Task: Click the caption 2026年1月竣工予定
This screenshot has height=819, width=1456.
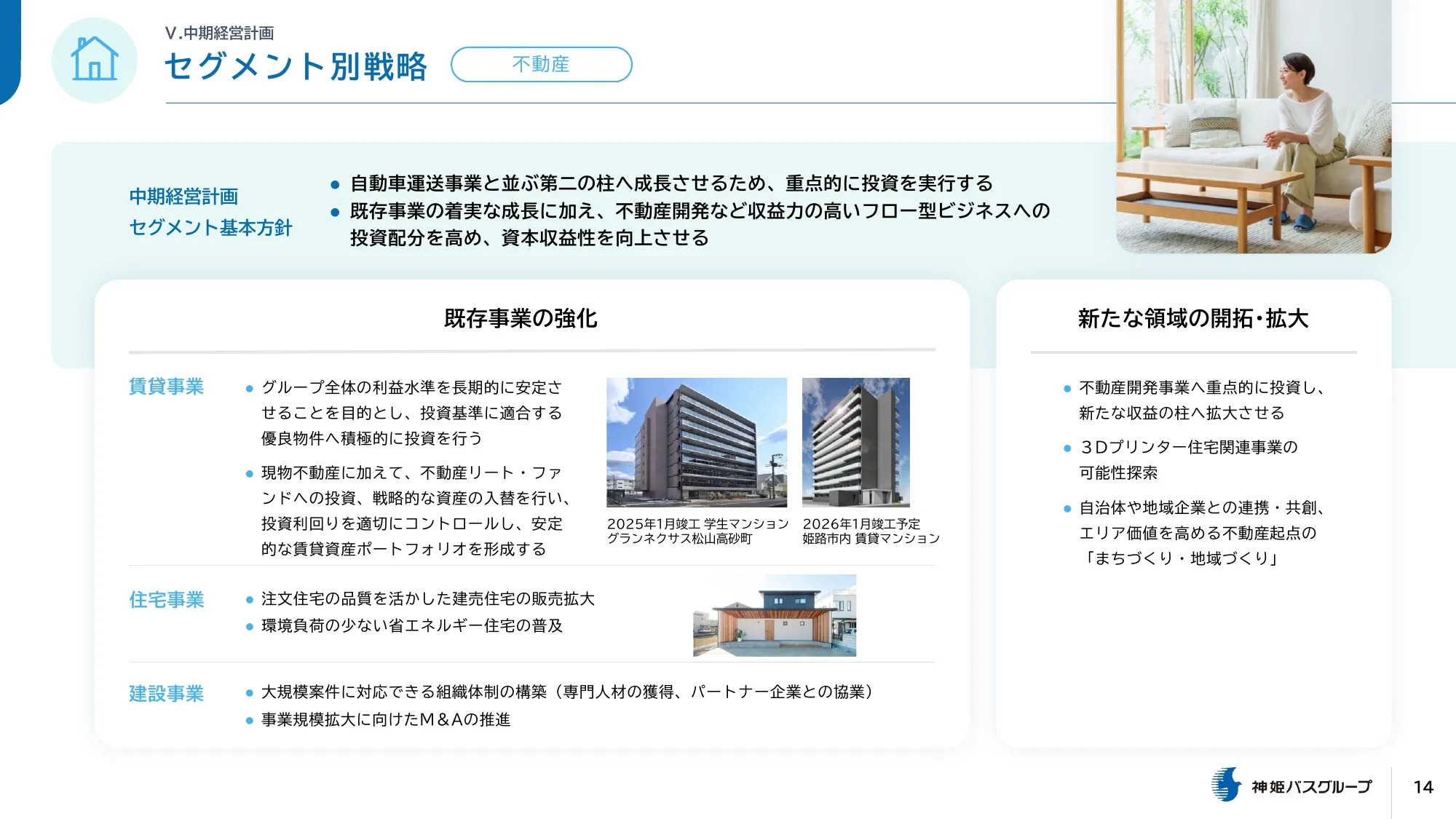Action: [x=861, y=524]
